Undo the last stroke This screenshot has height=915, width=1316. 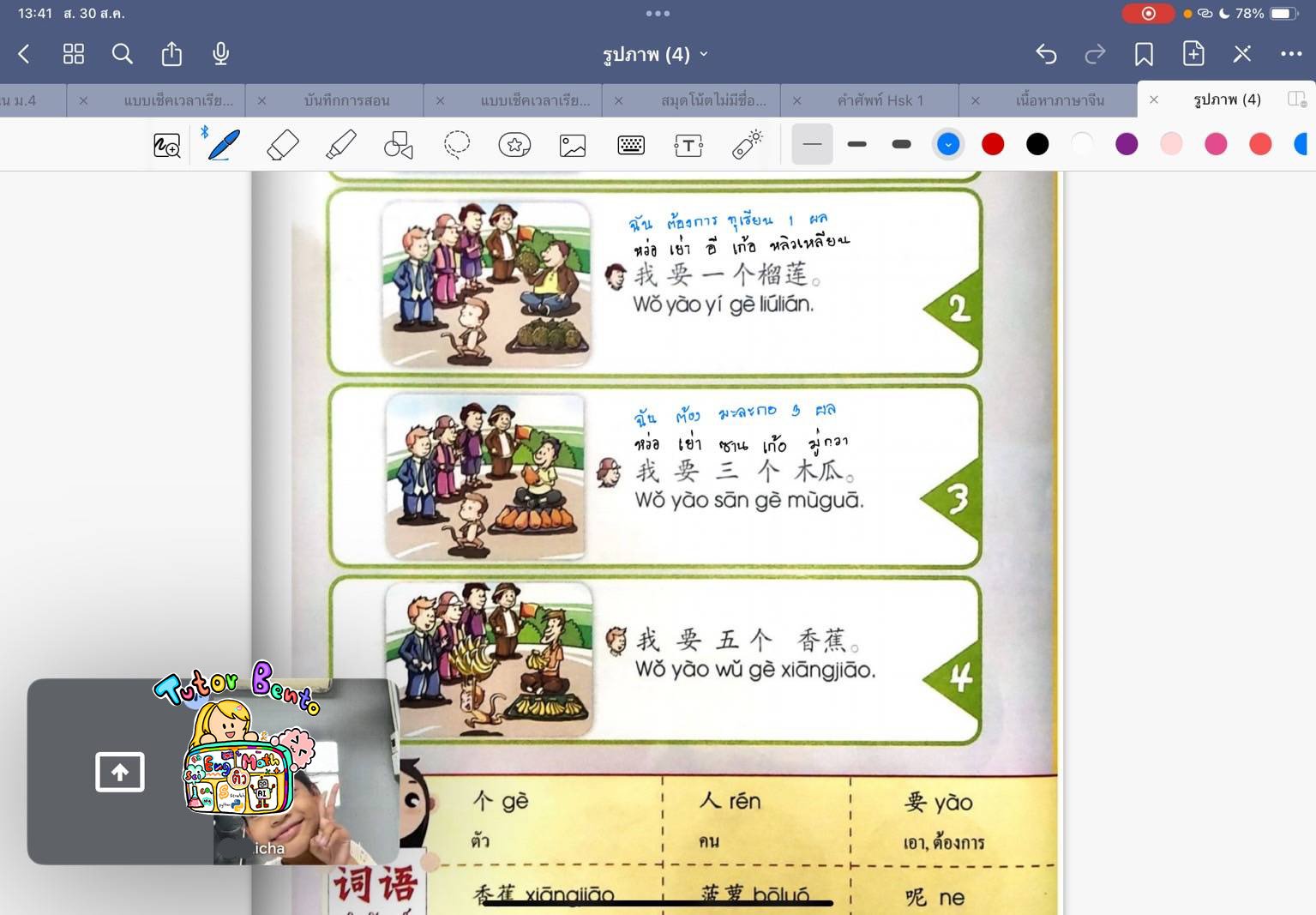pyautogui.click(x=1046, y=54)
